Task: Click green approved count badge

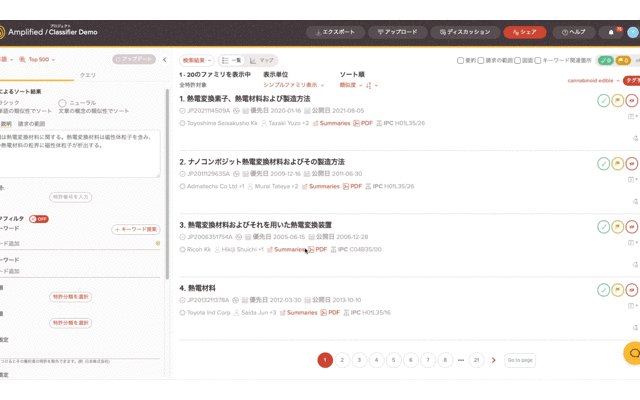Action: click(605, 60)
